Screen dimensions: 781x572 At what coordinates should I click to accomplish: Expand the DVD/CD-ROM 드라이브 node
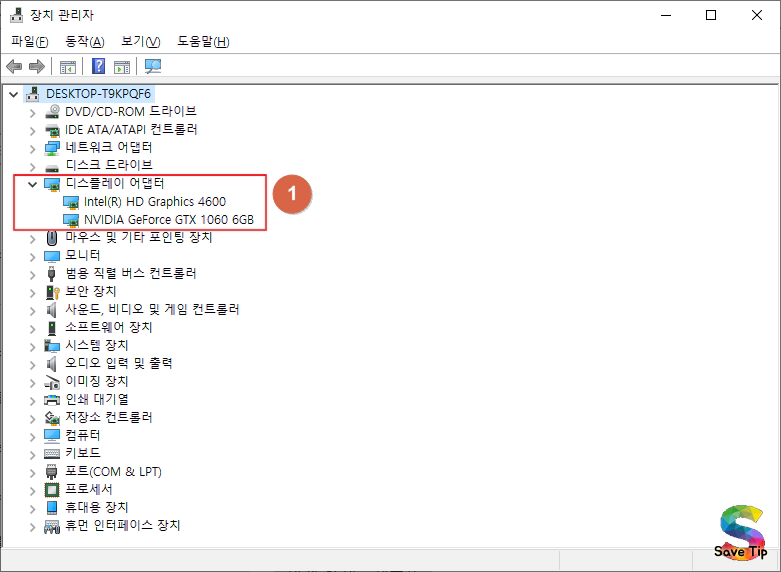pyautogui.click(x=33, y=113)
